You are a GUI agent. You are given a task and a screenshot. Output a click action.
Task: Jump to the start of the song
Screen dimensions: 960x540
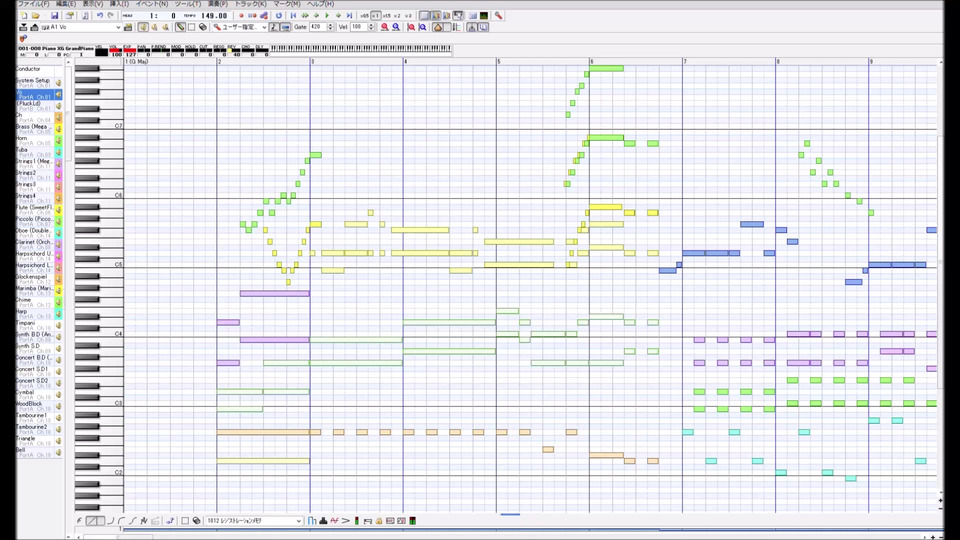coord(293,15)
